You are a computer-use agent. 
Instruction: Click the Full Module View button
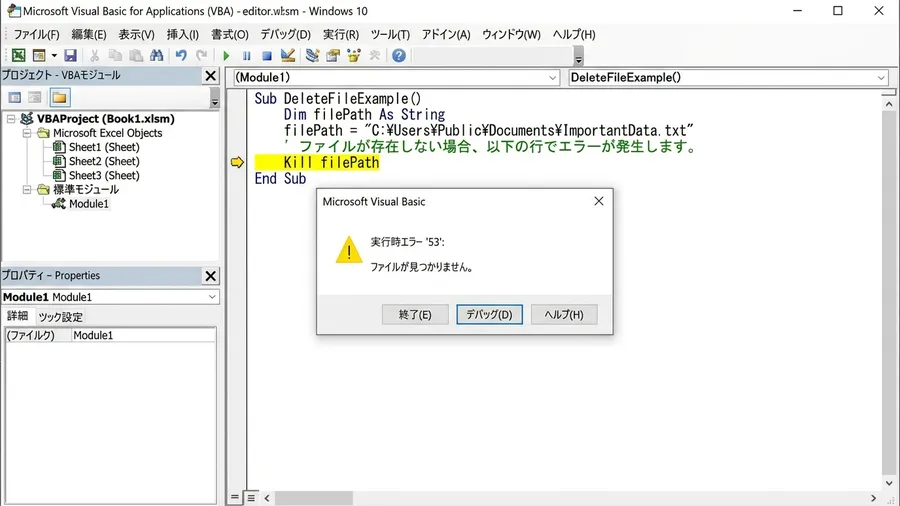pyautogui.click(x=251, y=497)
